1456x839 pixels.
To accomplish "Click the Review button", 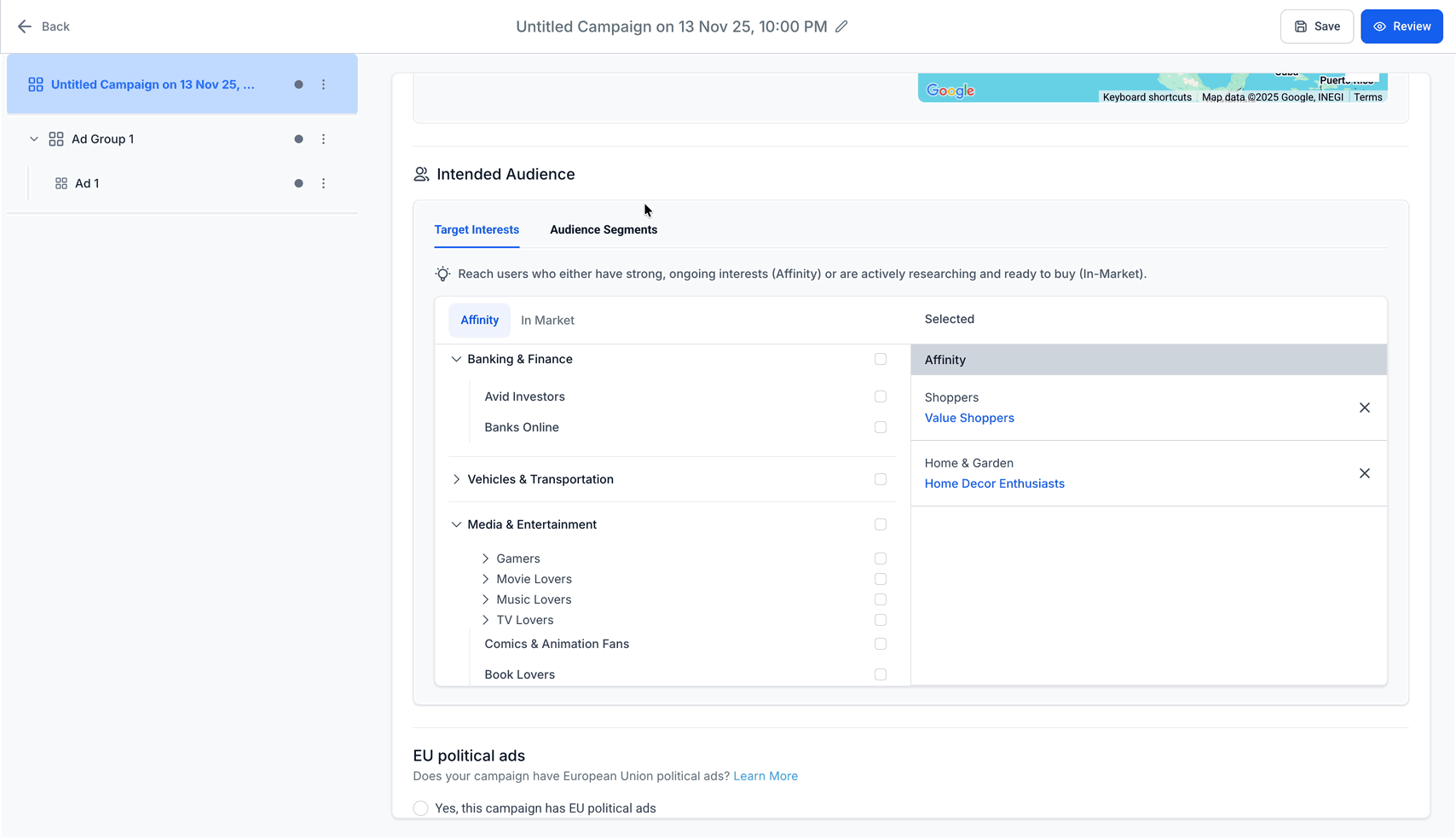I will (1401, 26).
